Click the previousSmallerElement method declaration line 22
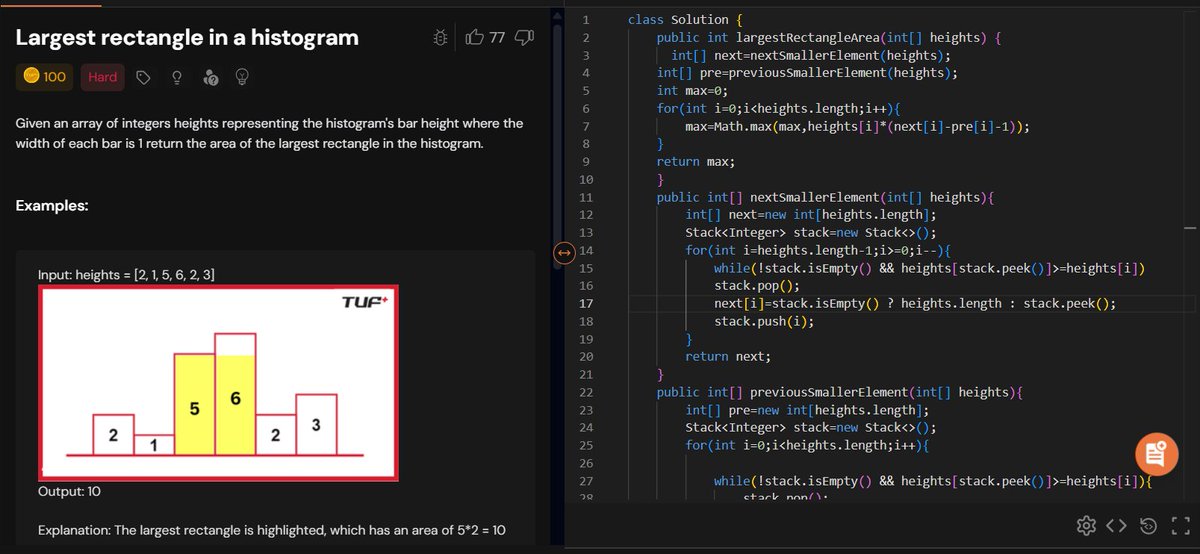 [x=841, y=392]
